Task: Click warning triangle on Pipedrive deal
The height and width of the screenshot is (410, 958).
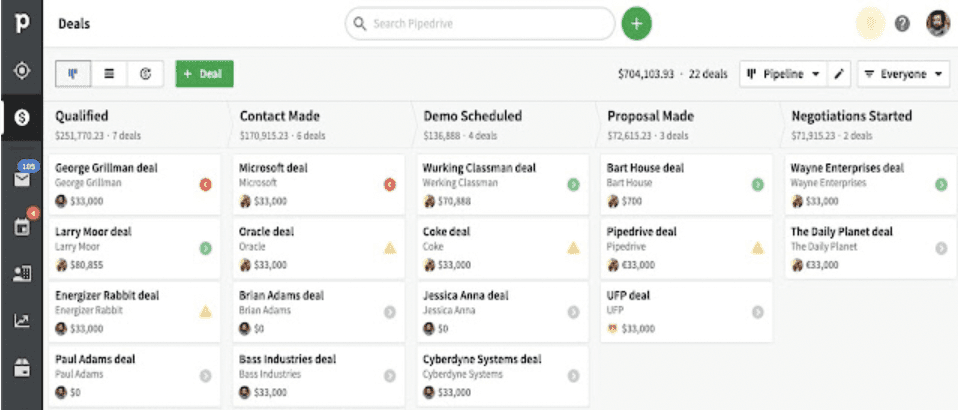Action: tap(758, 248)
